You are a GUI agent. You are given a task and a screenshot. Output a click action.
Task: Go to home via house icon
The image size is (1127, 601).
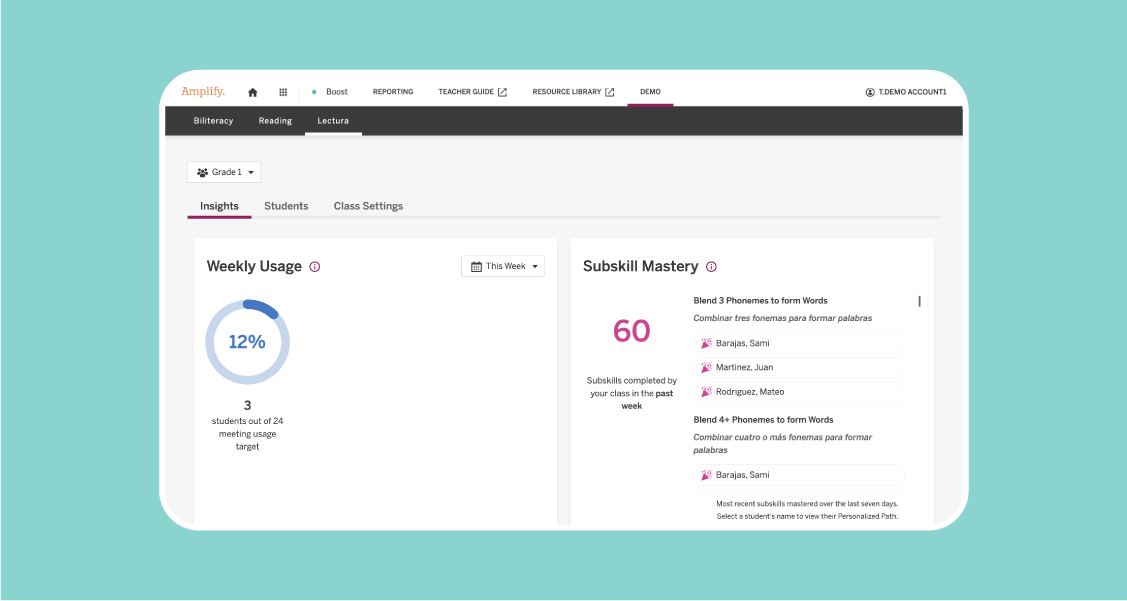point(253,92)
